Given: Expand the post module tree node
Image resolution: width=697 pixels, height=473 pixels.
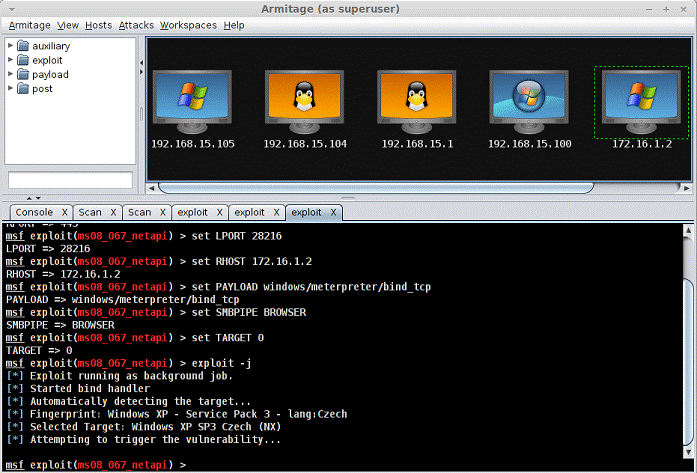Looking at the screenshot, I should coord(10,88).
